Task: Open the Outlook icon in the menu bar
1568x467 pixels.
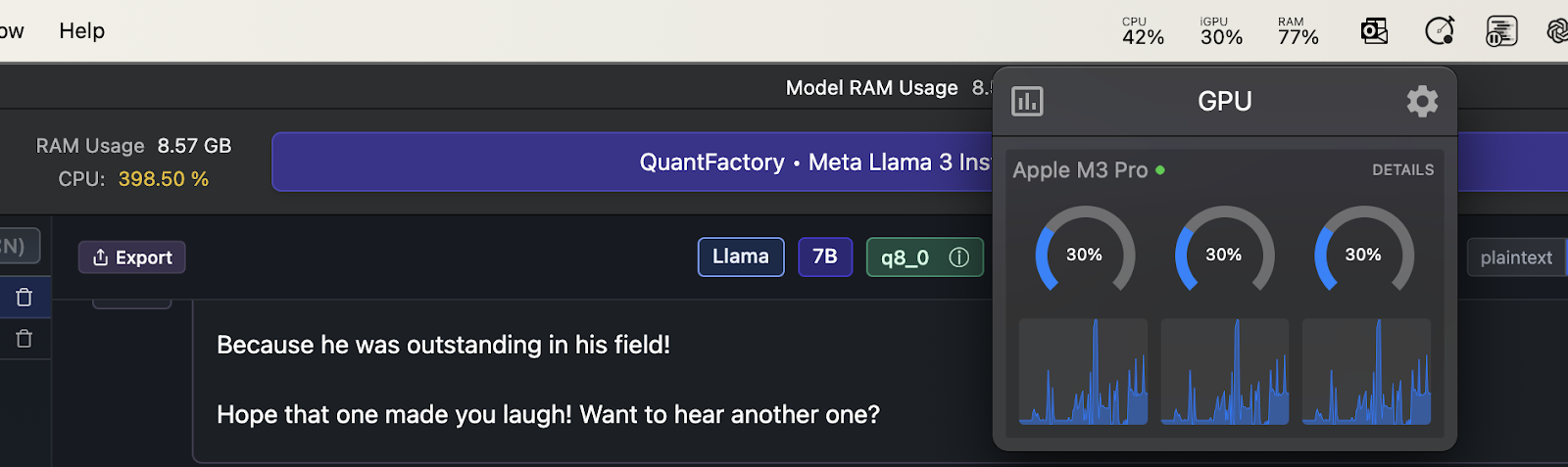Action: [x=1374, y=31]
